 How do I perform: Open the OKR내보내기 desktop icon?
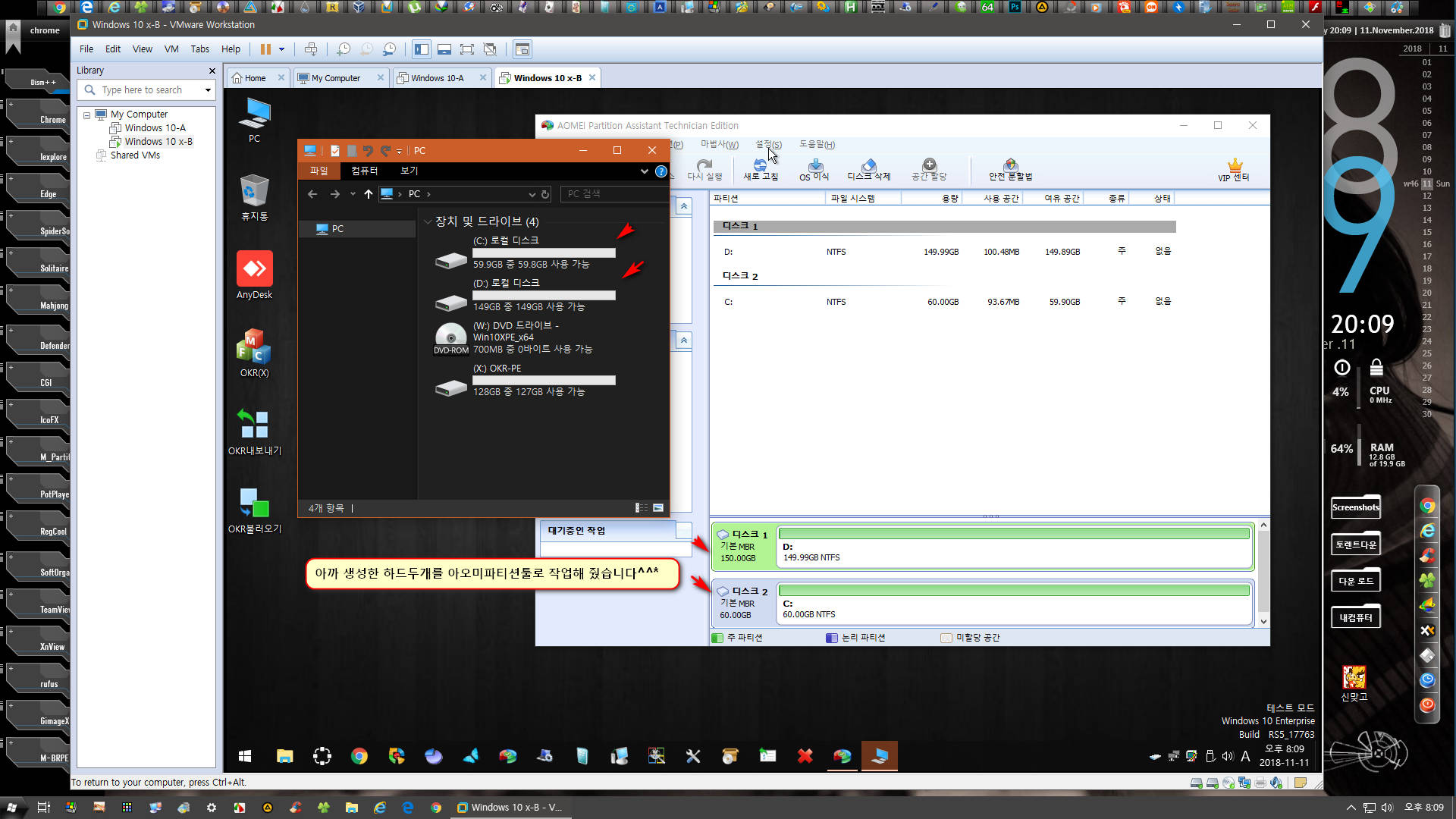[255, 431]
